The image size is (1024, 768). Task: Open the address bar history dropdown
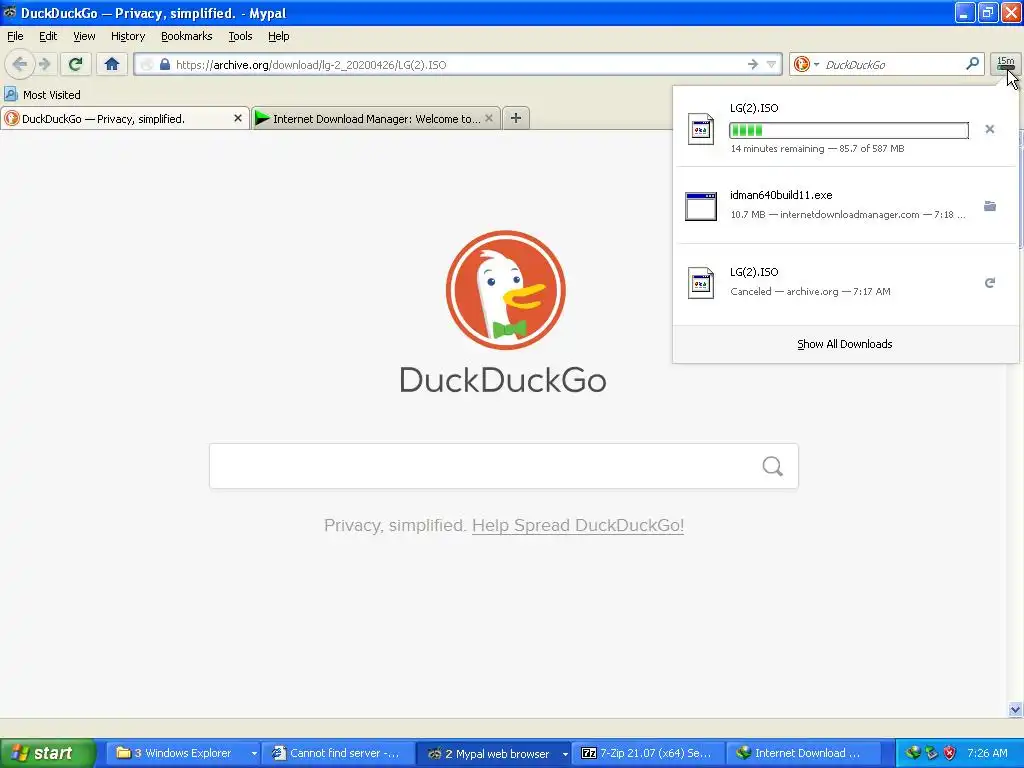pos(771,64)
